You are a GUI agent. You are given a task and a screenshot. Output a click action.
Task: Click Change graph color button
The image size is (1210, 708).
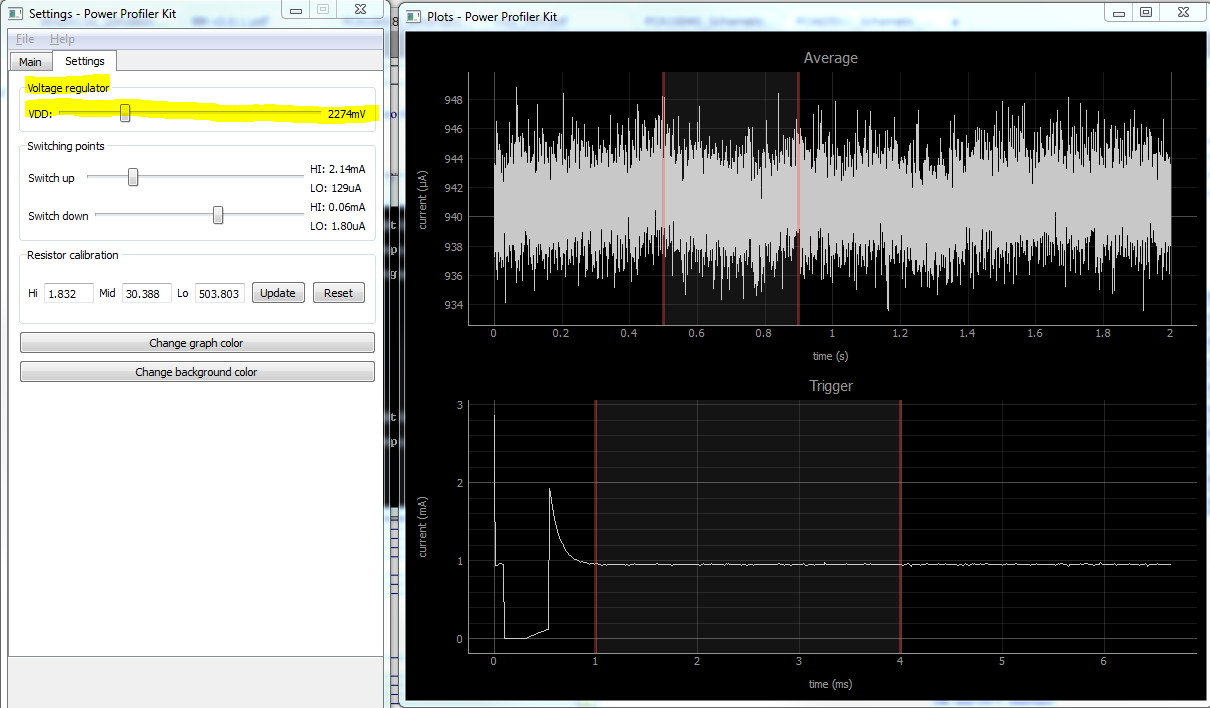[197, 343]
